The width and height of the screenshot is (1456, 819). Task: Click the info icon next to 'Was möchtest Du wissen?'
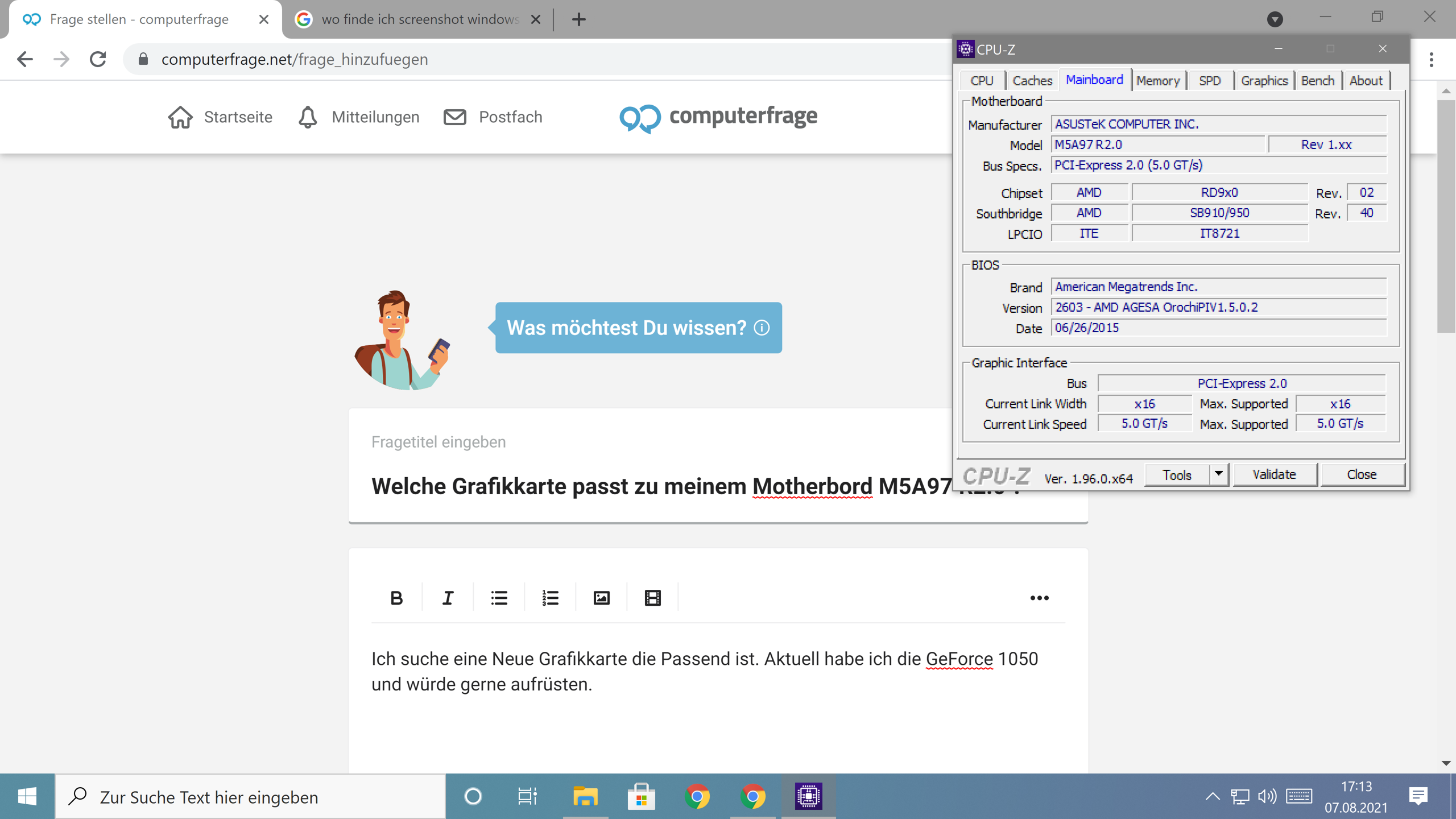coord(762,328)
